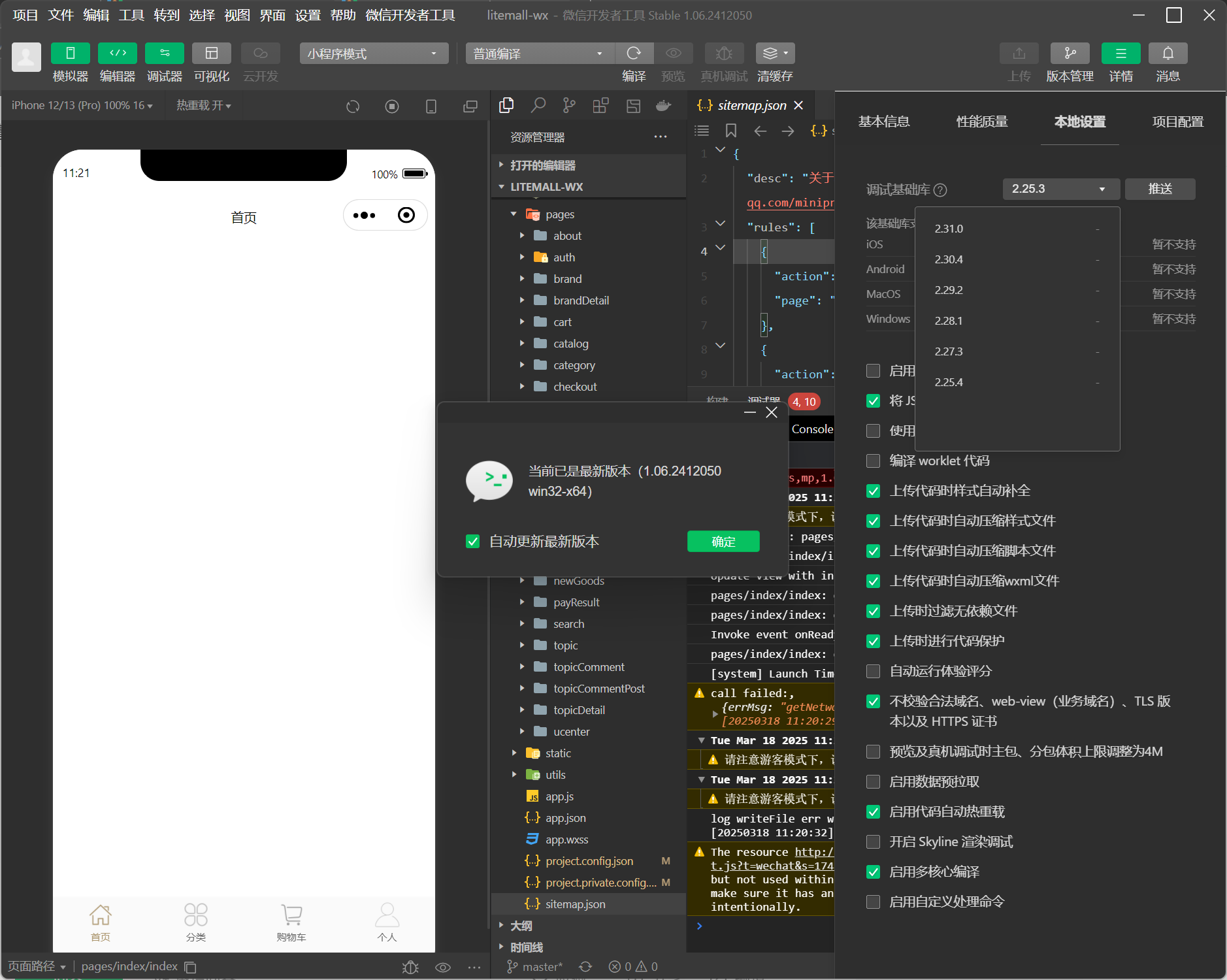This screenshot has width=1227, height=980.
Task: Click the editor bookmark icon
Action: 731,131
